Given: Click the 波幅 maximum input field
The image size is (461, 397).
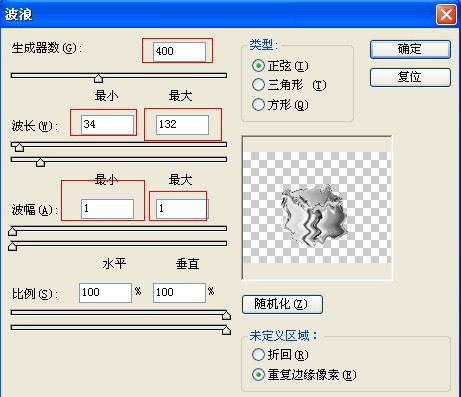Looking at the screenshot, I should click(x=182, y=209).
